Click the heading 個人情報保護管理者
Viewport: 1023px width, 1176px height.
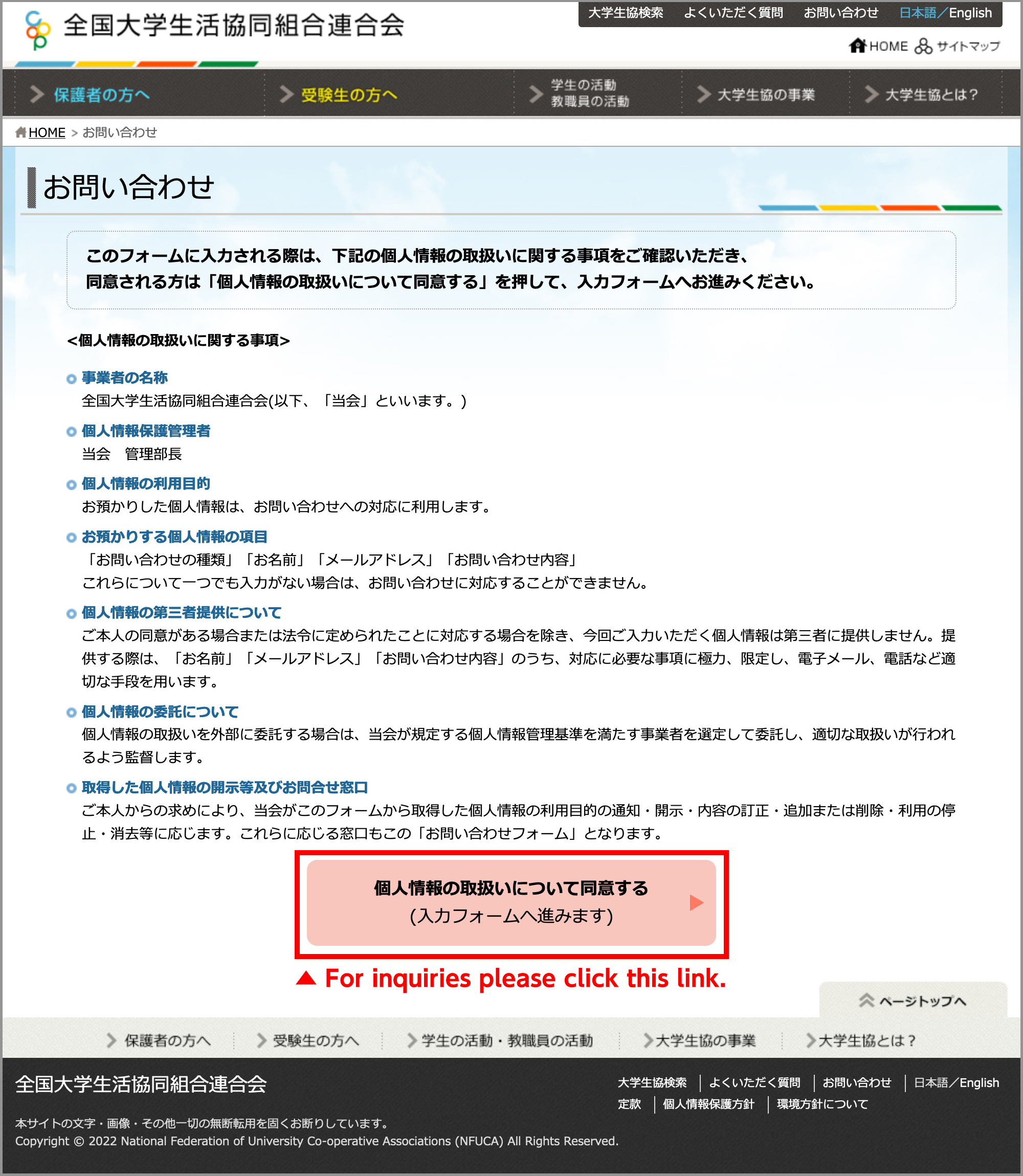pyautogui.click(x=146, y=430)
